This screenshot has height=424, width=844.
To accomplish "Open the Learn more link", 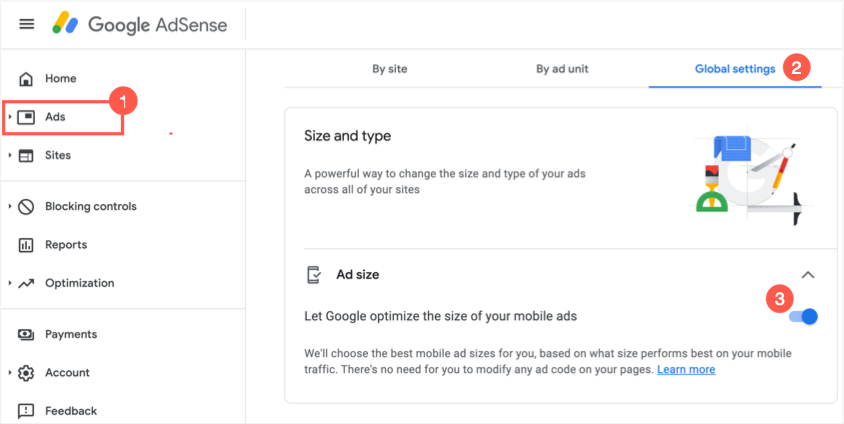I will click(686, 370).
